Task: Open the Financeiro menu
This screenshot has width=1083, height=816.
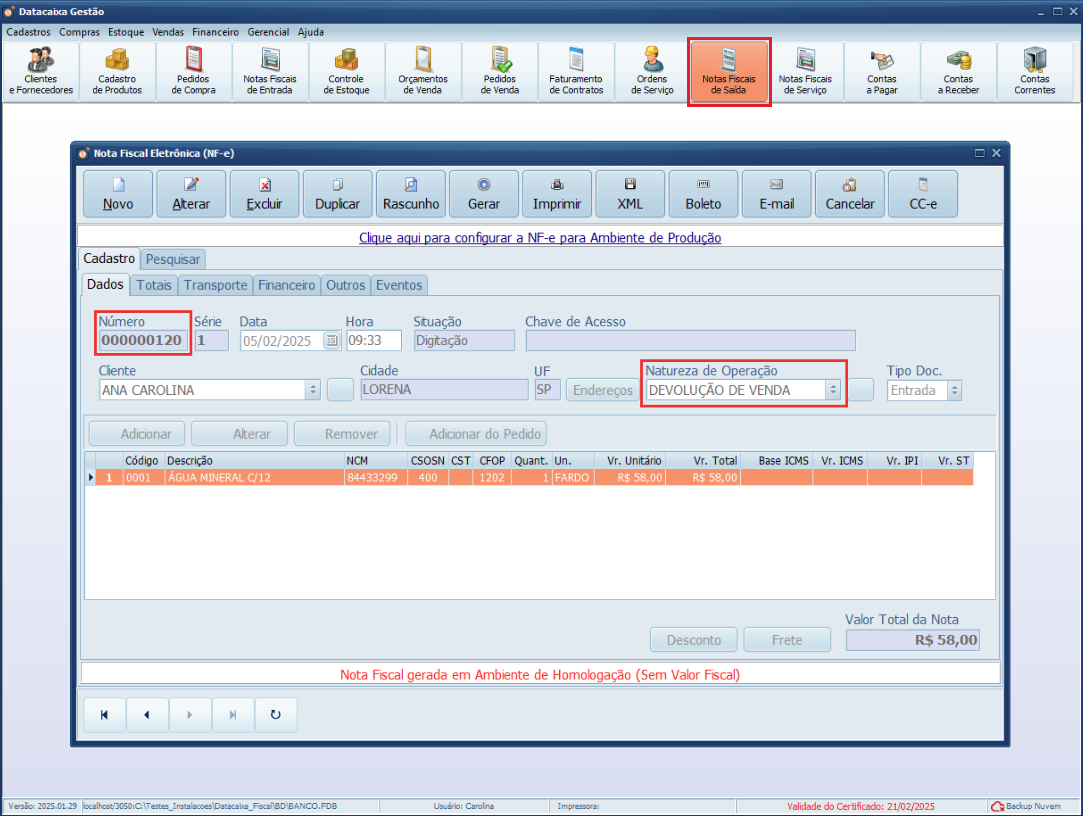Action: pos(215,32)
